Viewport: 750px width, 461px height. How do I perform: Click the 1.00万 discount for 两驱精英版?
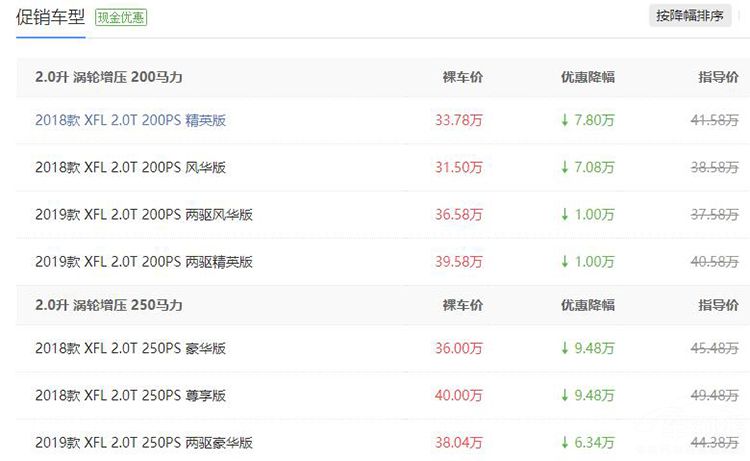[x=588, y=262]
